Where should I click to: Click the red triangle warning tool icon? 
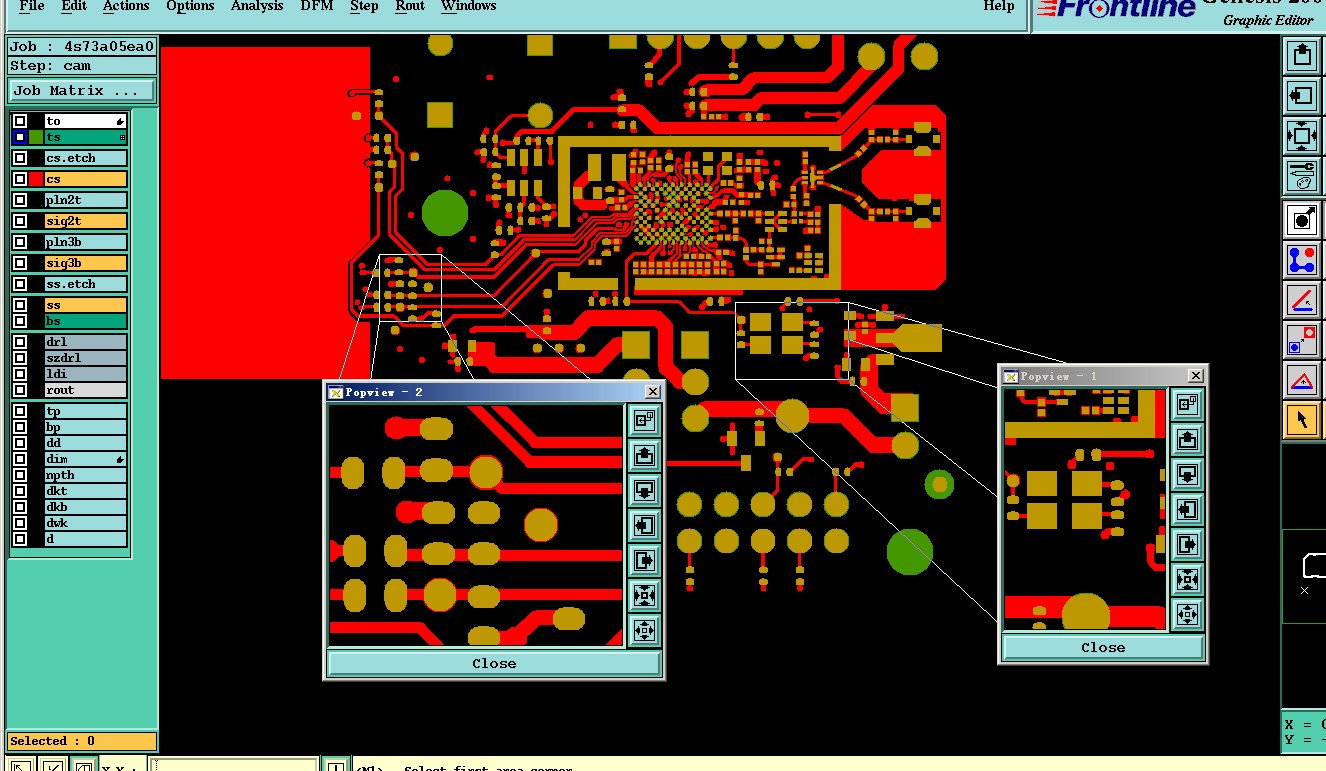click(x=1302, y=380)
